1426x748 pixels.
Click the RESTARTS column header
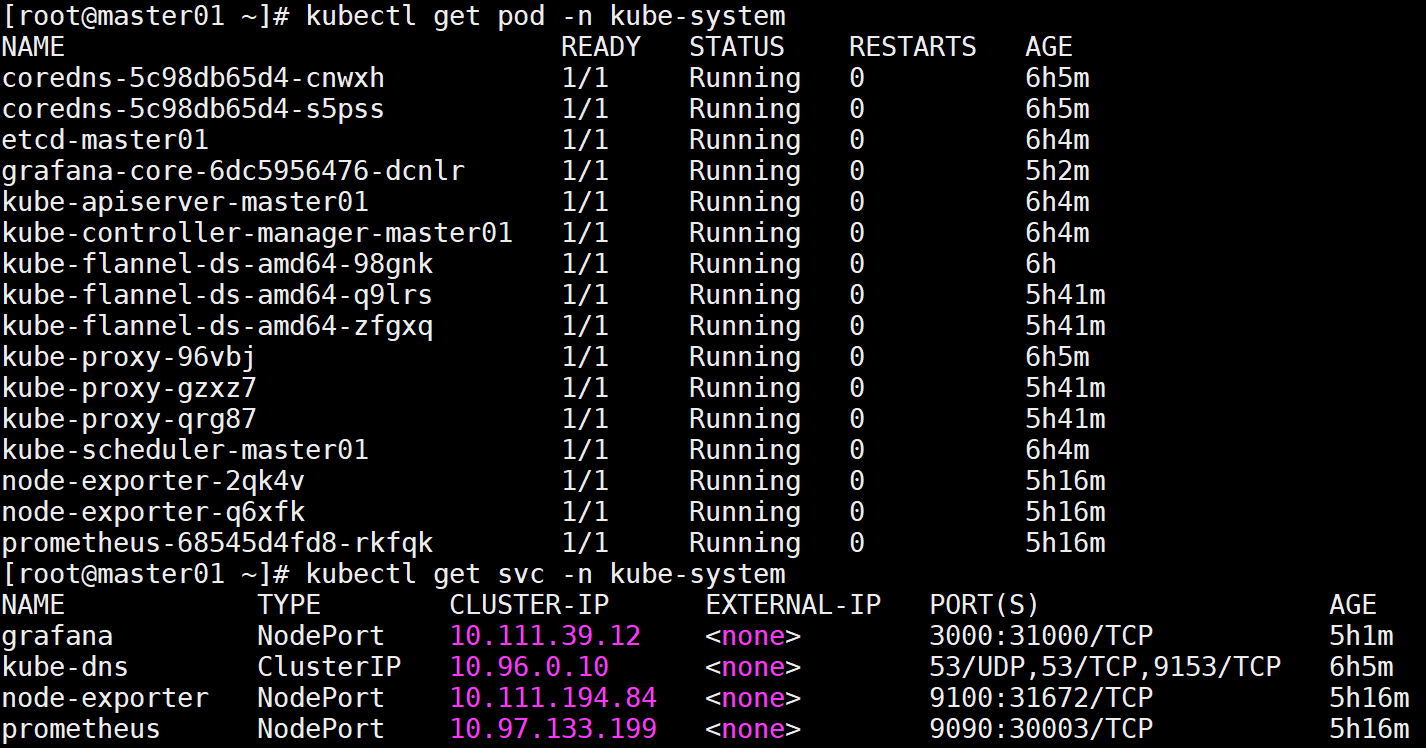(x=912, y=47)
